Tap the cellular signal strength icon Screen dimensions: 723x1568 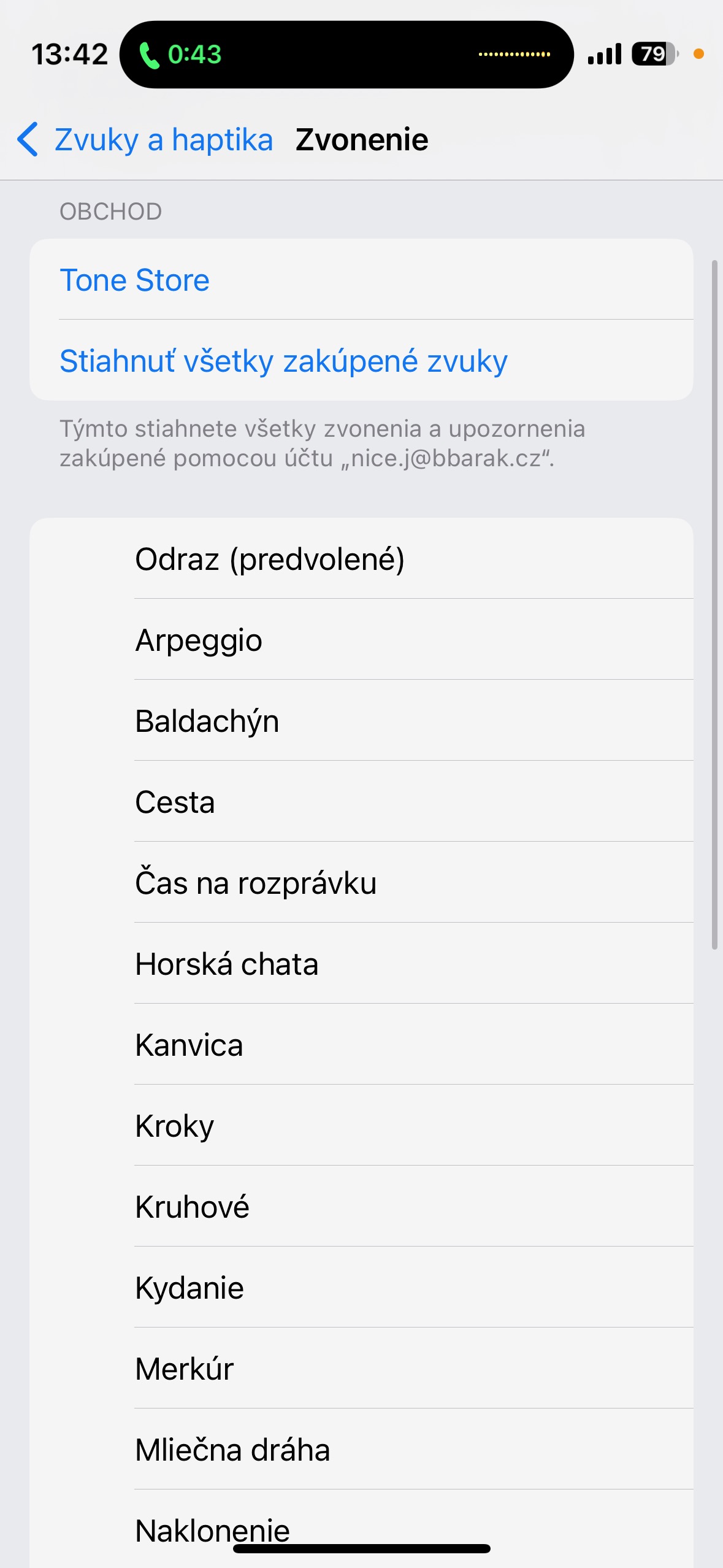[x=604, y=55]
